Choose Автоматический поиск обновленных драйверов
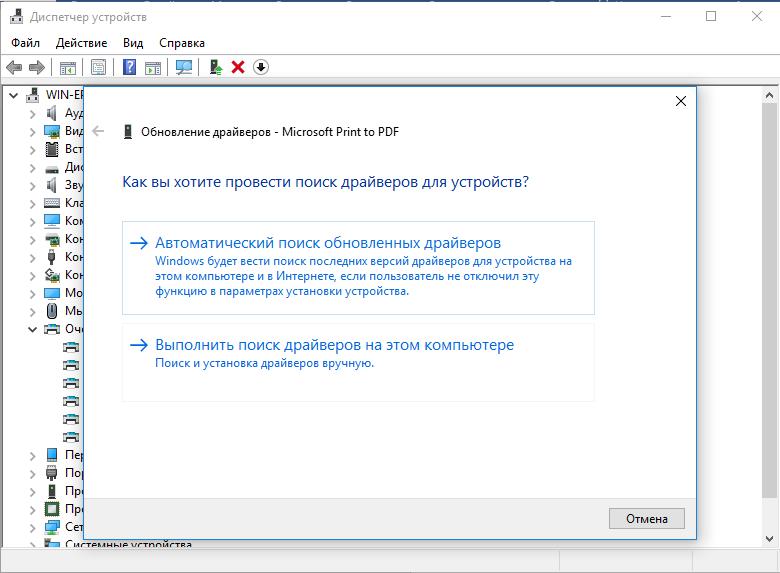The height and width of the screenshot is (573, 780). 328,243
